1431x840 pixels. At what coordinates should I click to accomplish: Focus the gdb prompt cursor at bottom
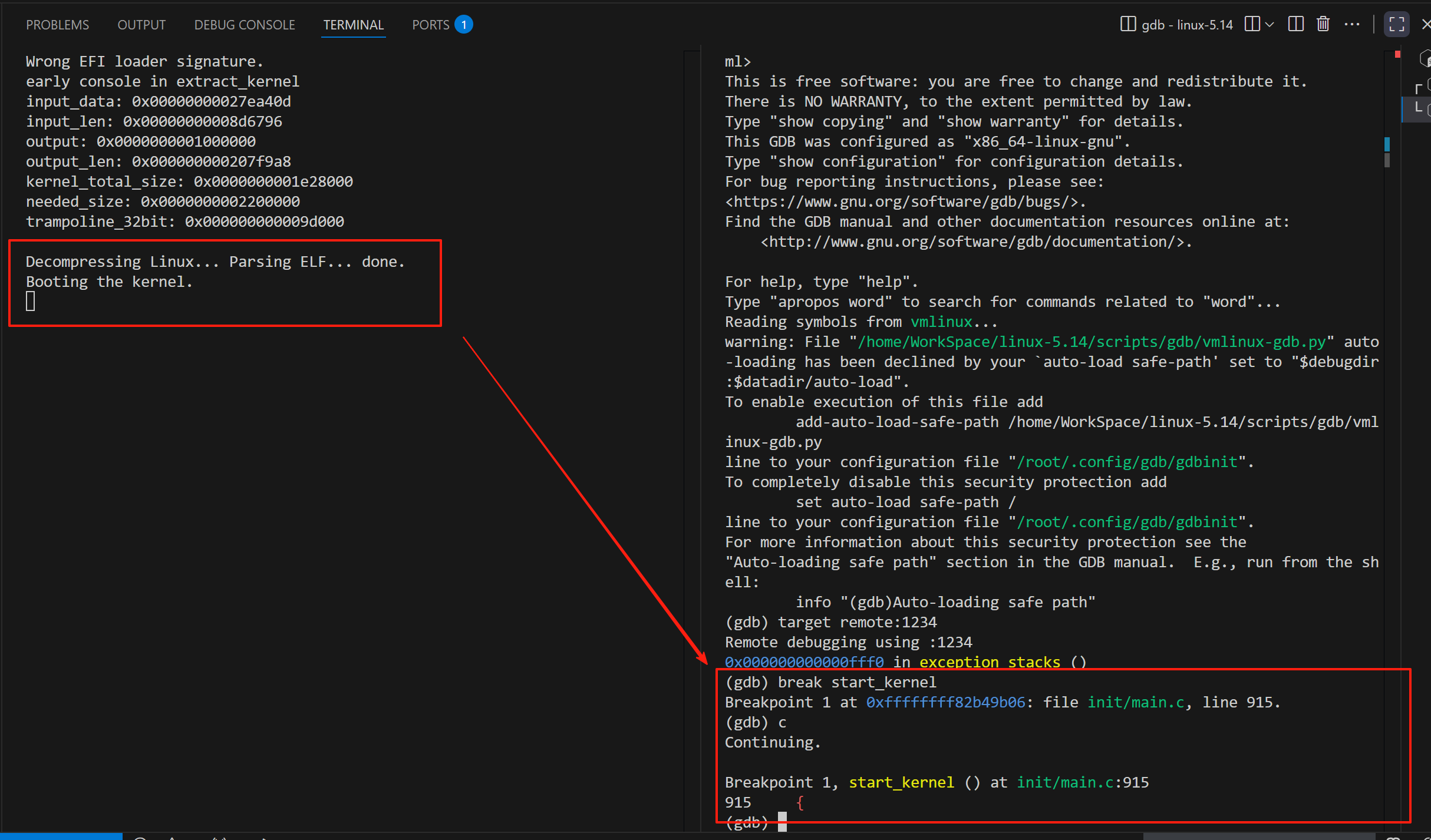click(x=782, y=822)
